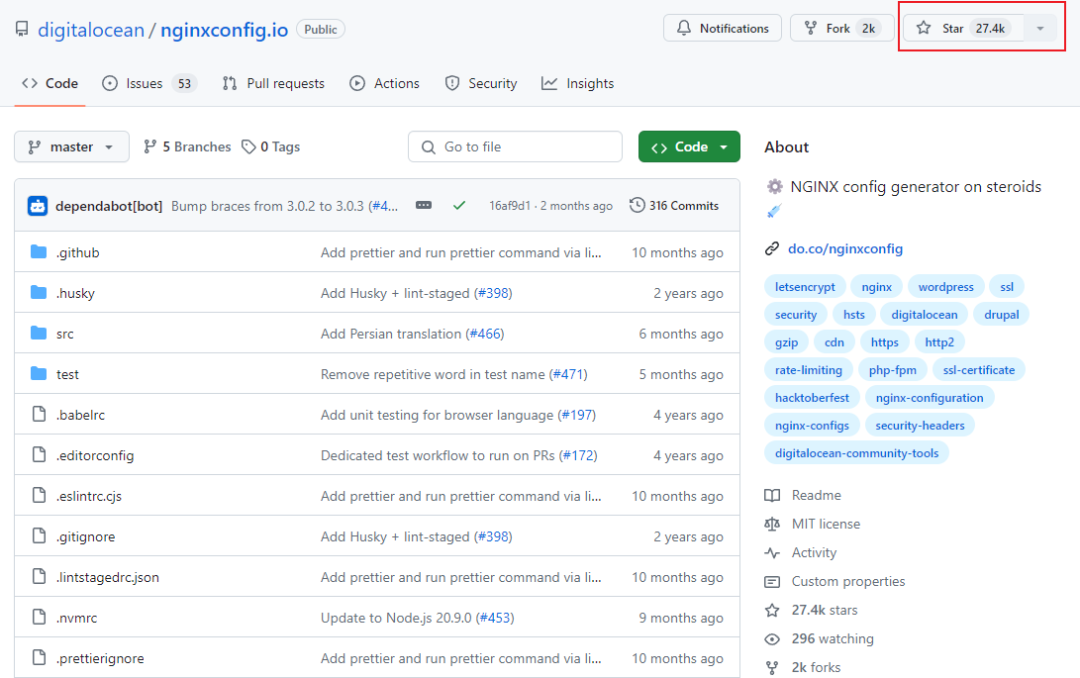Select the drupal topic tag
This screenshot has height=678, width=1080.
click(x=1001, y=314)
